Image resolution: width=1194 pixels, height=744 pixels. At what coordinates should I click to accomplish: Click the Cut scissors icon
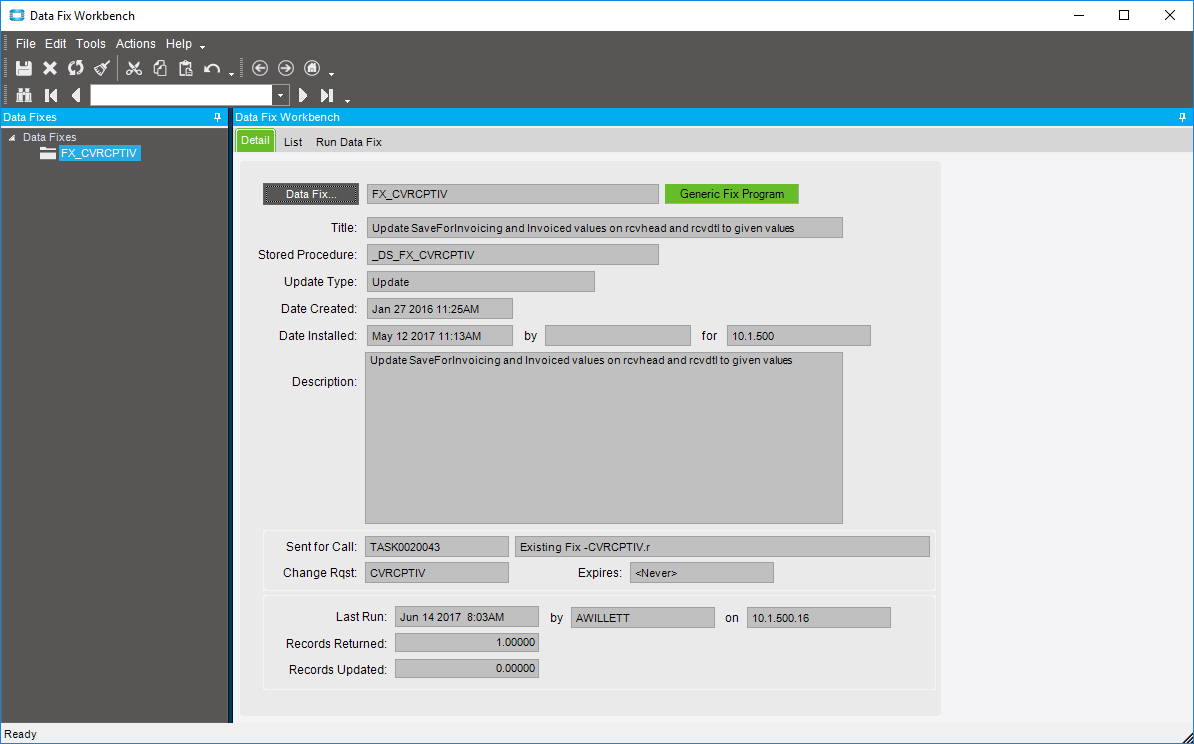[134, 69]
